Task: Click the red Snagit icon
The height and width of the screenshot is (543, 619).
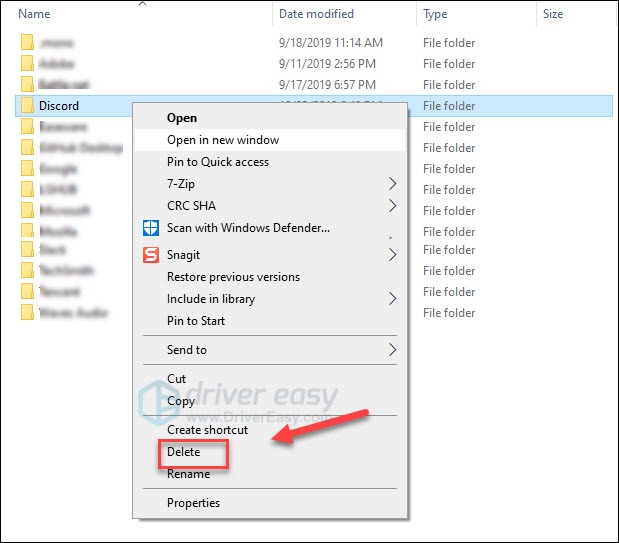Action: [151, 255]
